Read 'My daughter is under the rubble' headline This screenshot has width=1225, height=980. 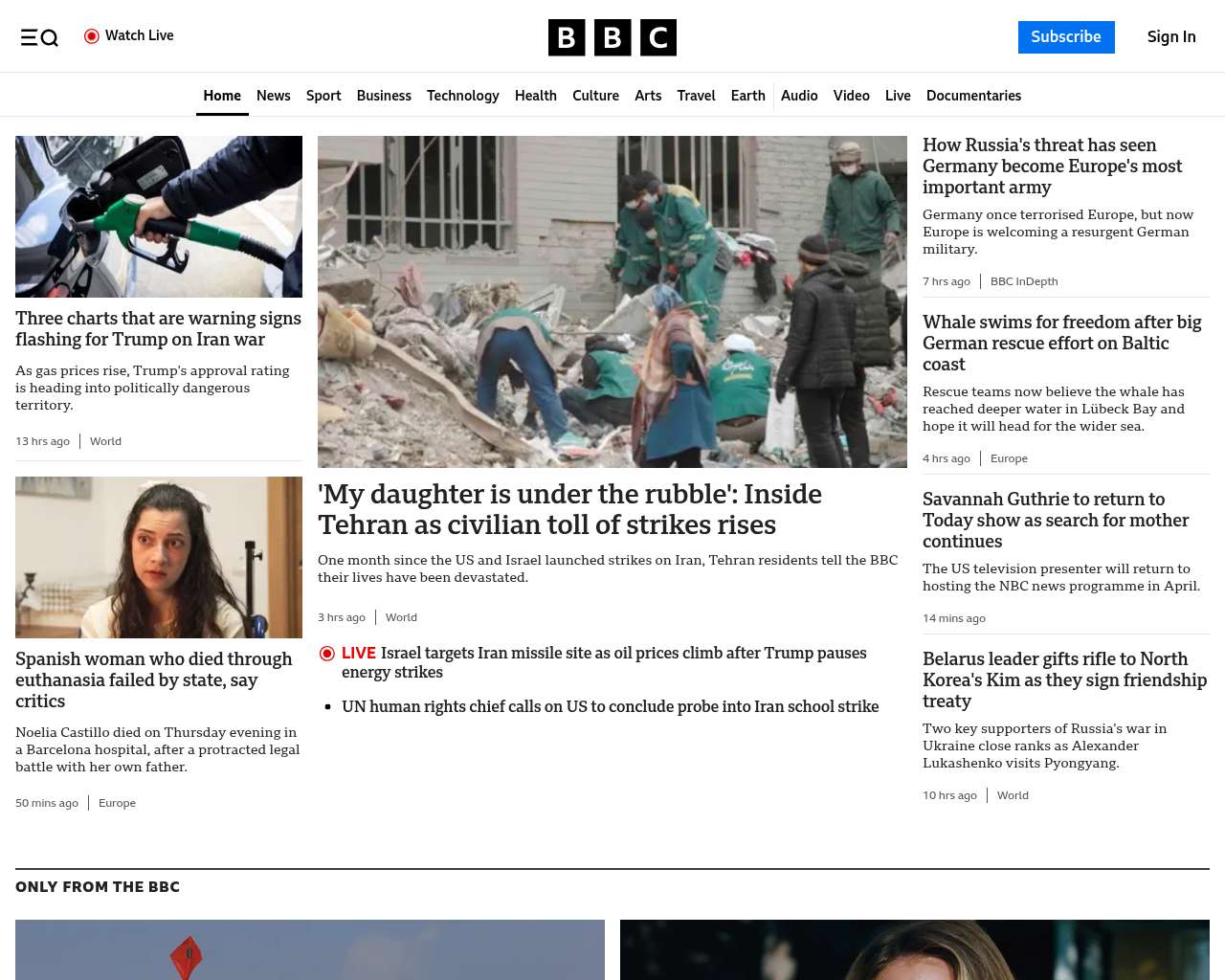point(569,509)
